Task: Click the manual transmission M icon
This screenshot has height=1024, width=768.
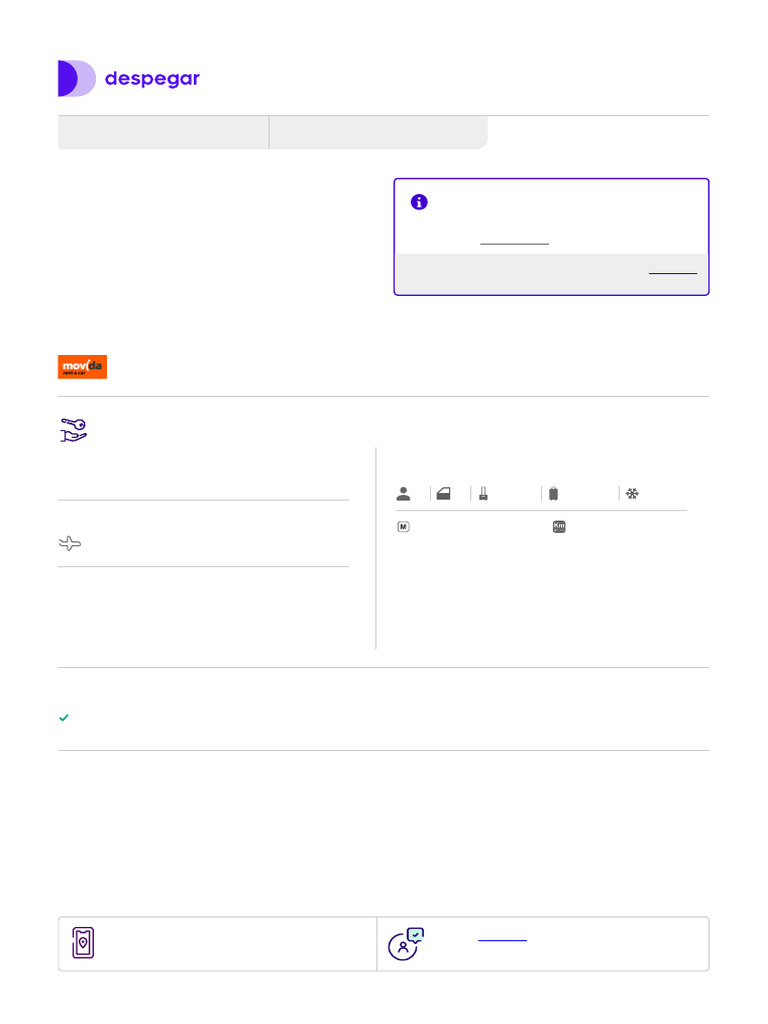Action: pos(403,527)
